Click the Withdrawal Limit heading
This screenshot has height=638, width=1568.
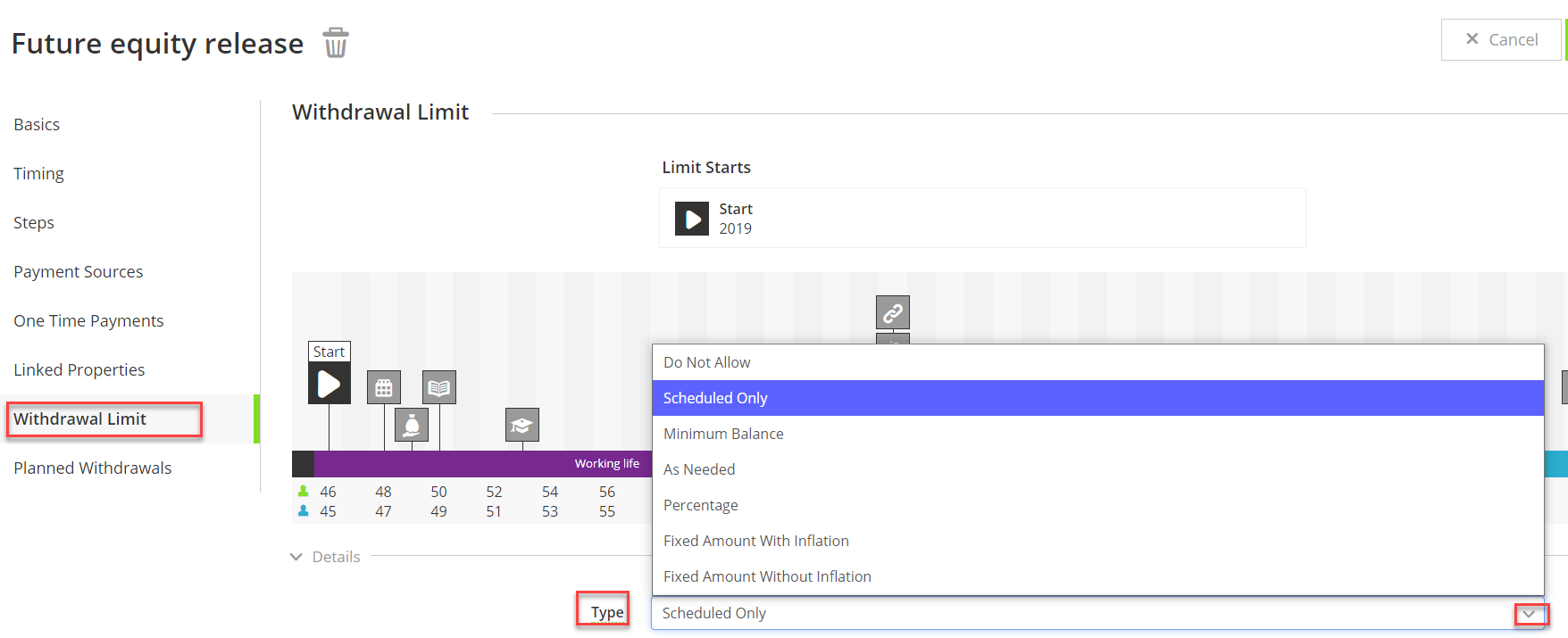click(380, 112)
